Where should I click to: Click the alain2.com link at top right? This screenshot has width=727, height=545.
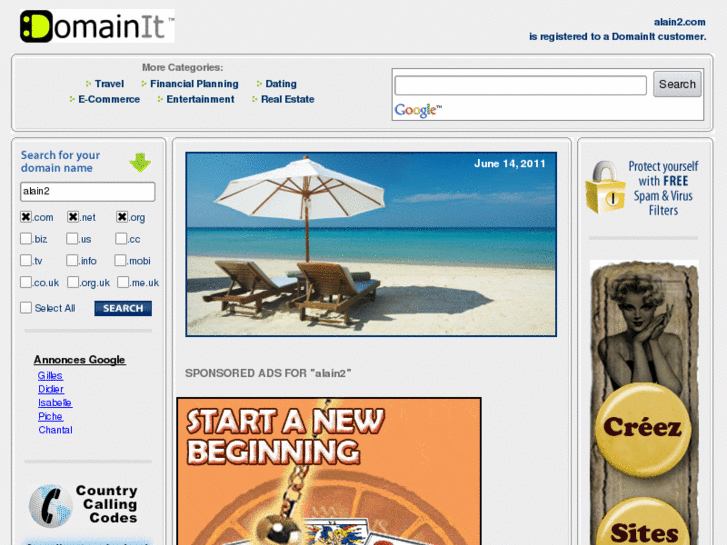point(679,22)
